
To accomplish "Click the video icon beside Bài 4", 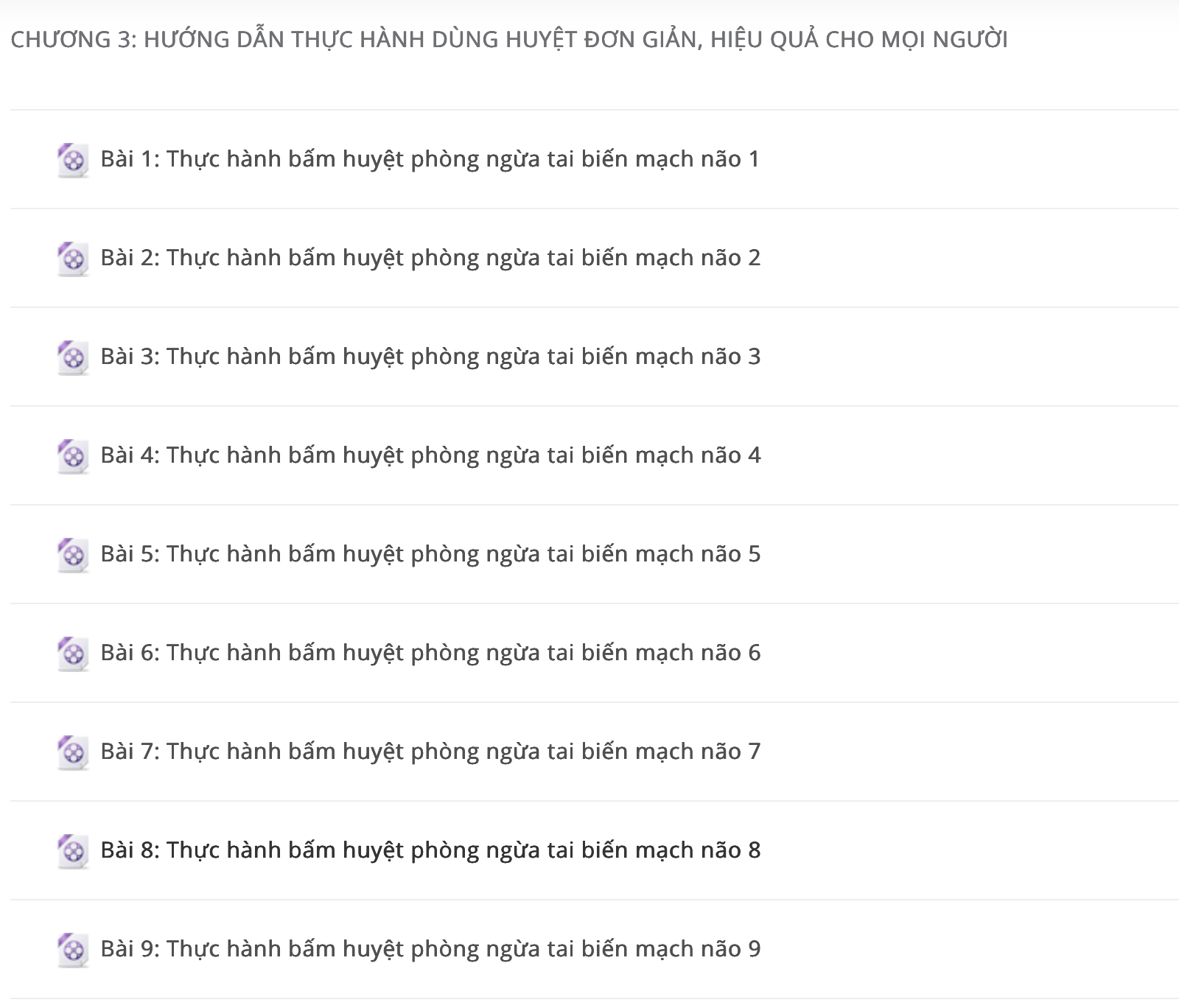I will [73, 456].
